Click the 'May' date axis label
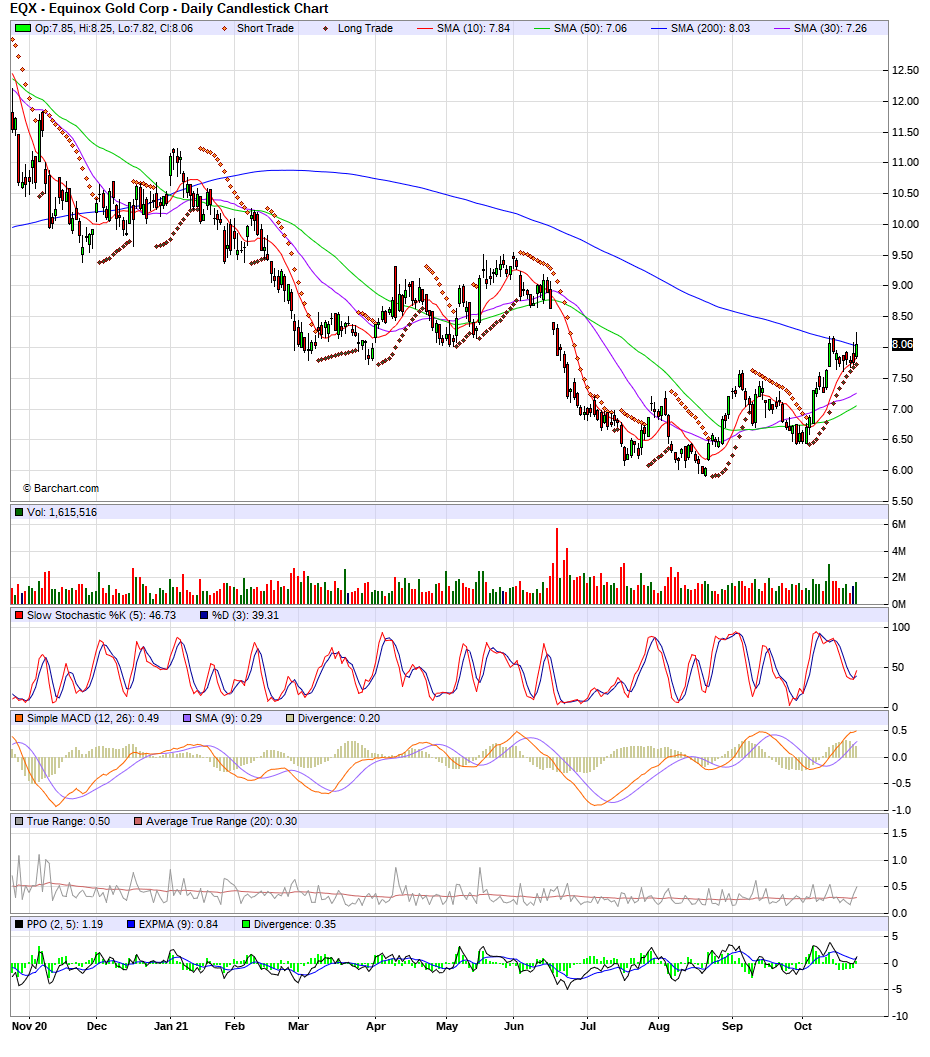Screen dimensions: 930x1057 click(447, 1027)
